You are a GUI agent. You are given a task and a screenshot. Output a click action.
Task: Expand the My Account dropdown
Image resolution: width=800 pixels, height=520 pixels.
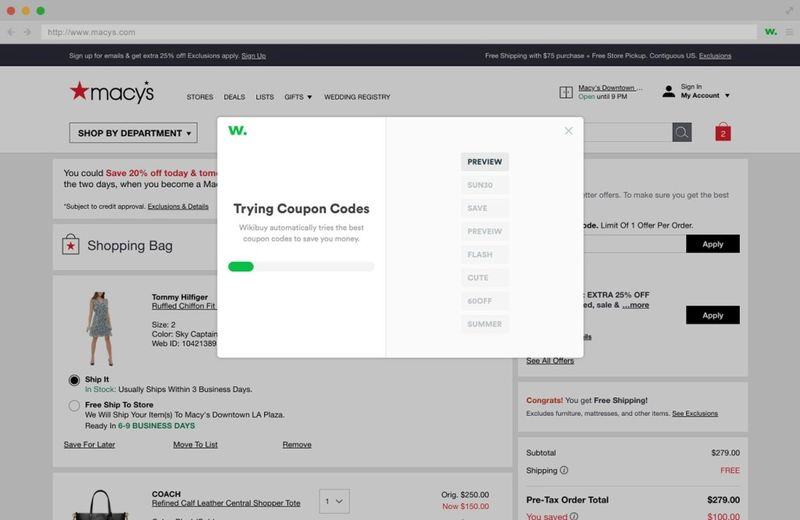tap(705, 95)
